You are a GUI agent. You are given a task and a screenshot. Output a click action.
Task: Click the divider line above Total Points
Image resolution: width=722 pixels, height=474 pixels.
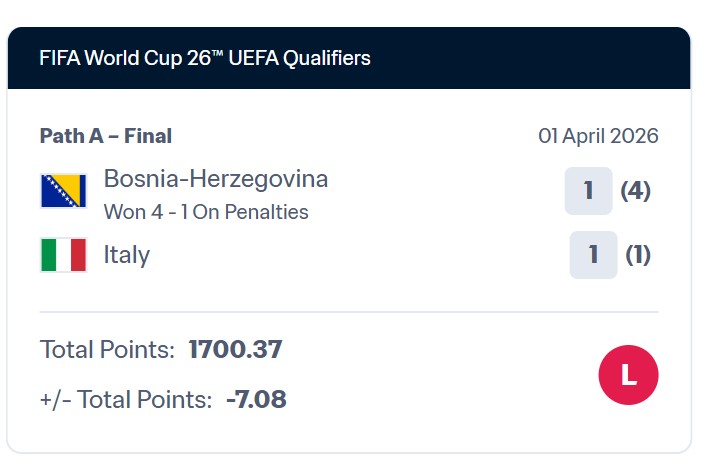tap(349, 312)
